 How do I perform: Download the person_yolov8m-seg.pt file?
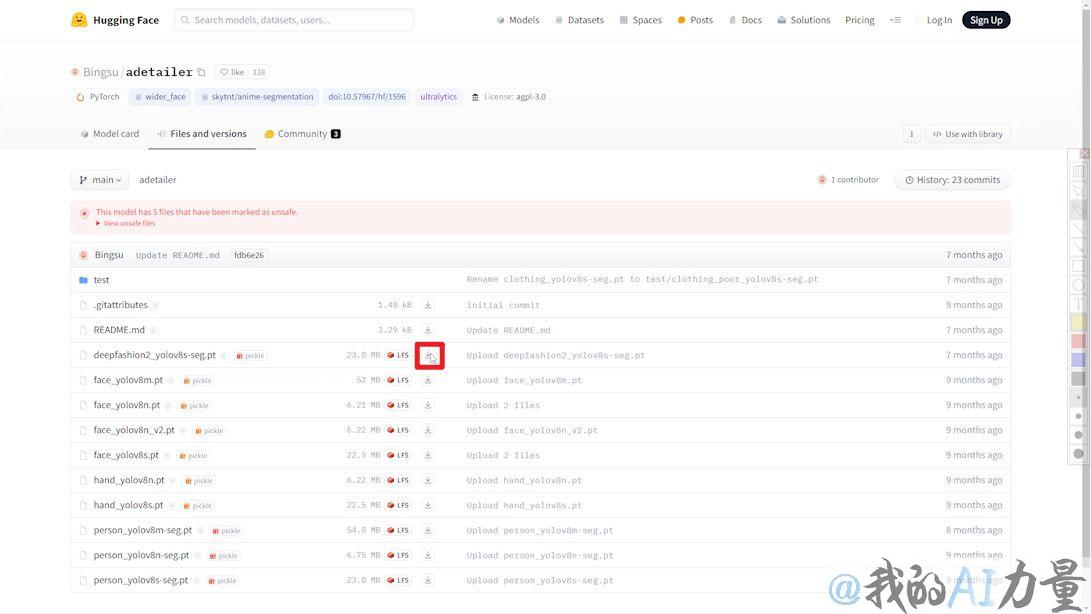[428, 530]
